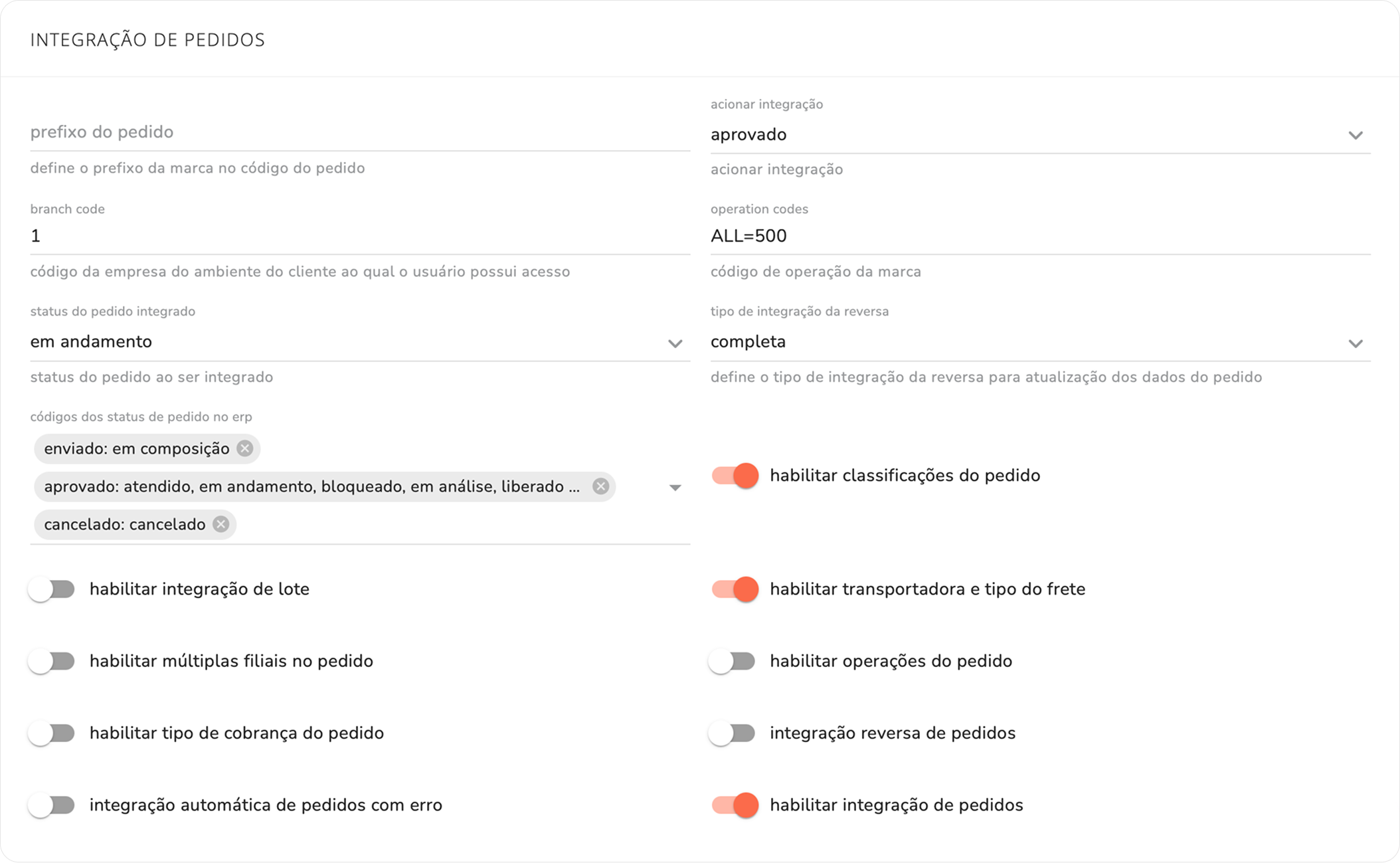This screenshot has width=1400, height=863.
Task: Click the 'enviado: em composição' chip label
Action: [x=137, y=448]
